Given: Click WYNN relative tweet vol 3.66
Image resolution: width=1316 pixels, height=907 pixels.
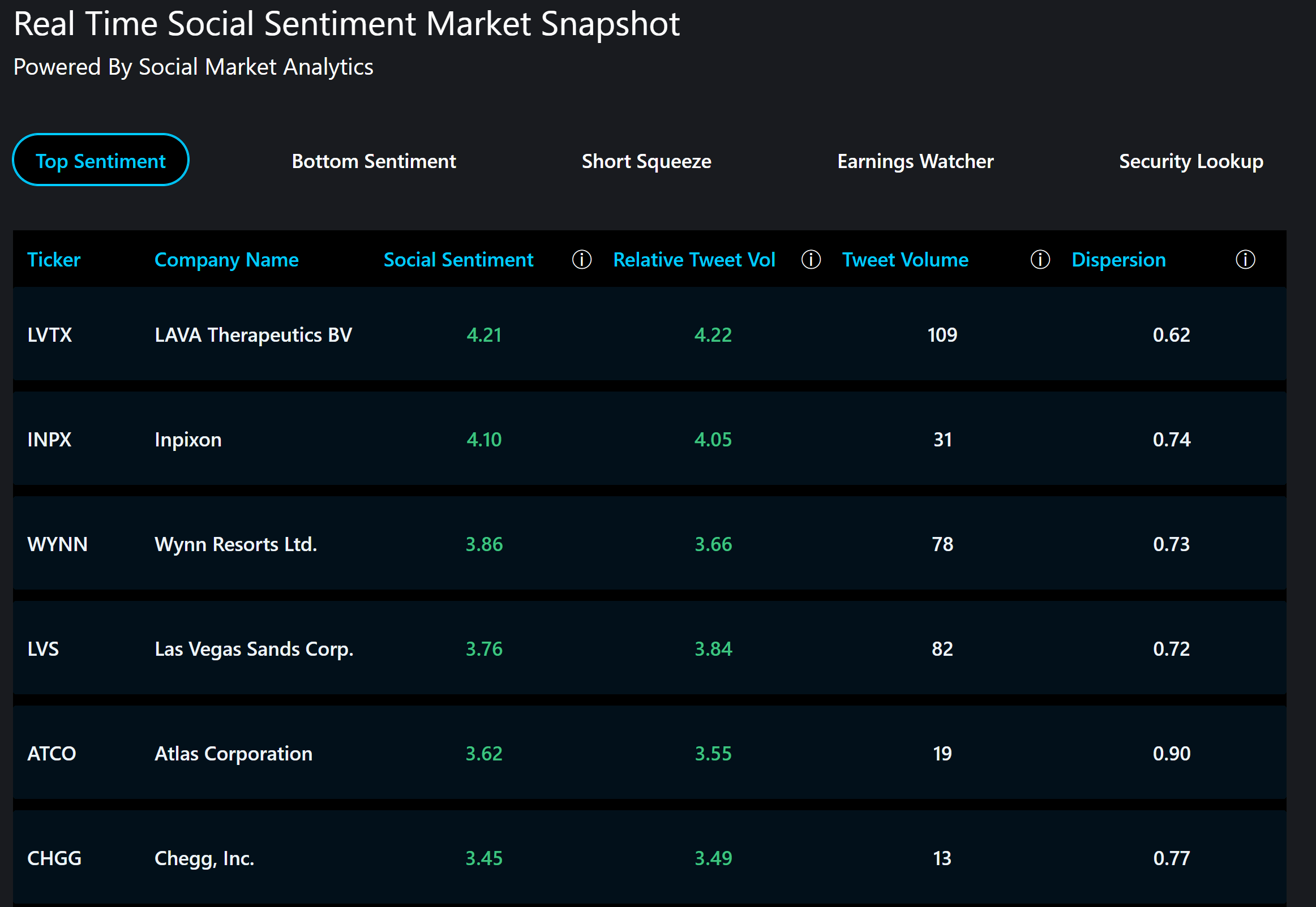Looking at the screenshot, I should coord(713,544).
